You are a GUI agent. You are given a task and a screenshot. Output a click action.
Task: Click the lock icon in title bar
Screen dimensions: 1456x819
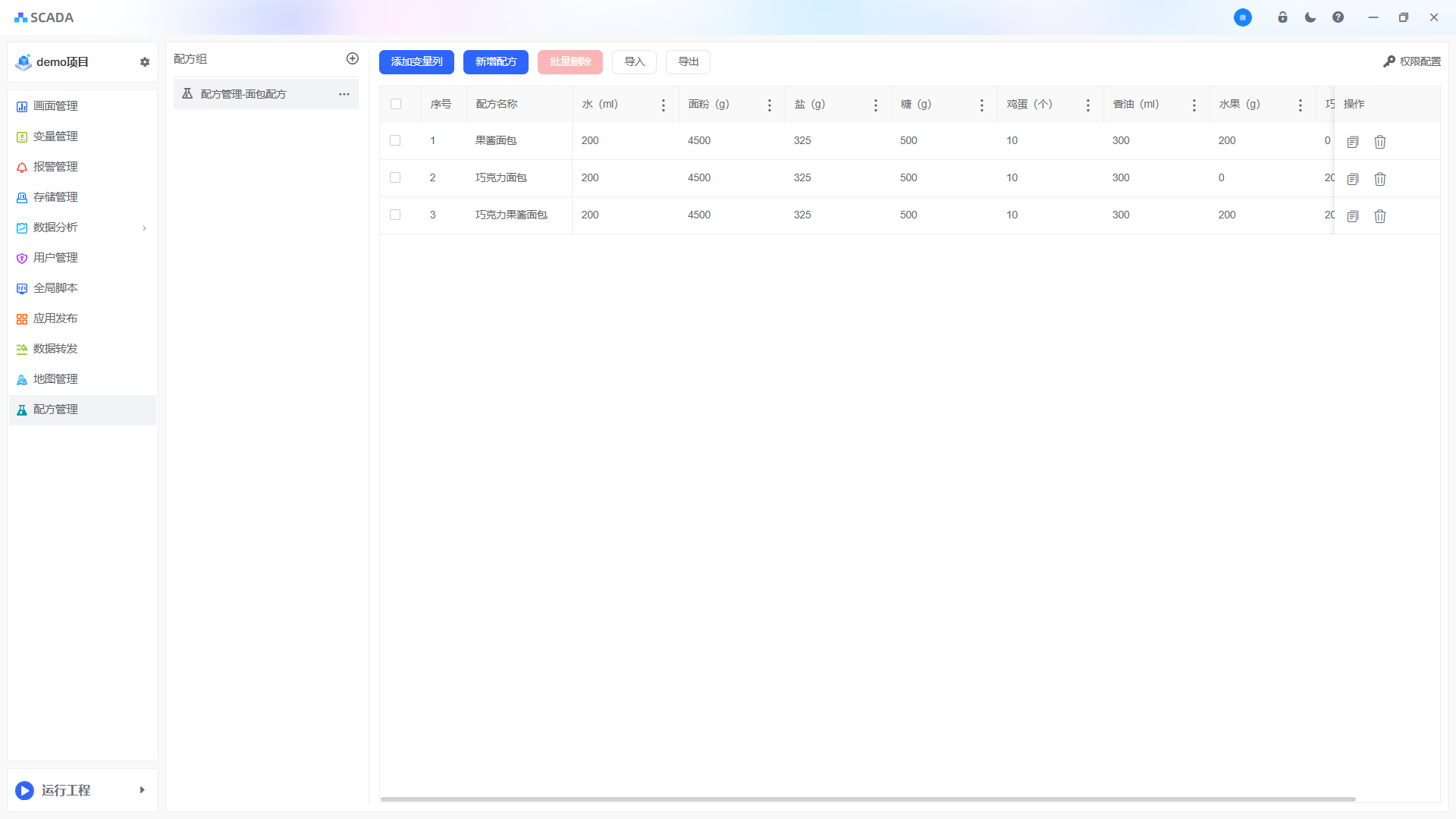pyautogui.click(x=1282, y=17)
